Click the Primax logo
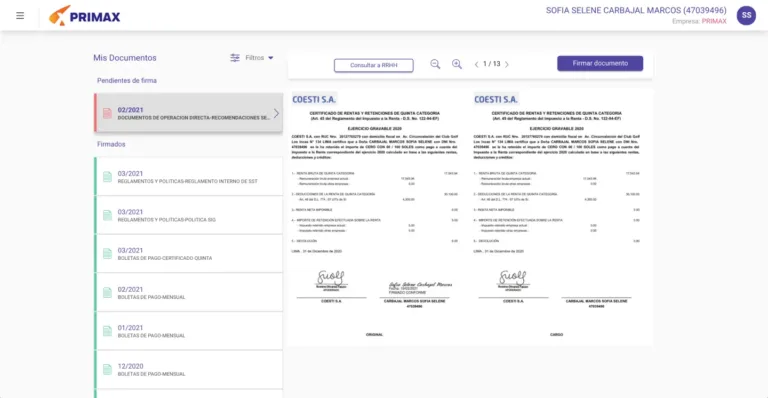This screenshot has width=768, height=398. [84, 16]
